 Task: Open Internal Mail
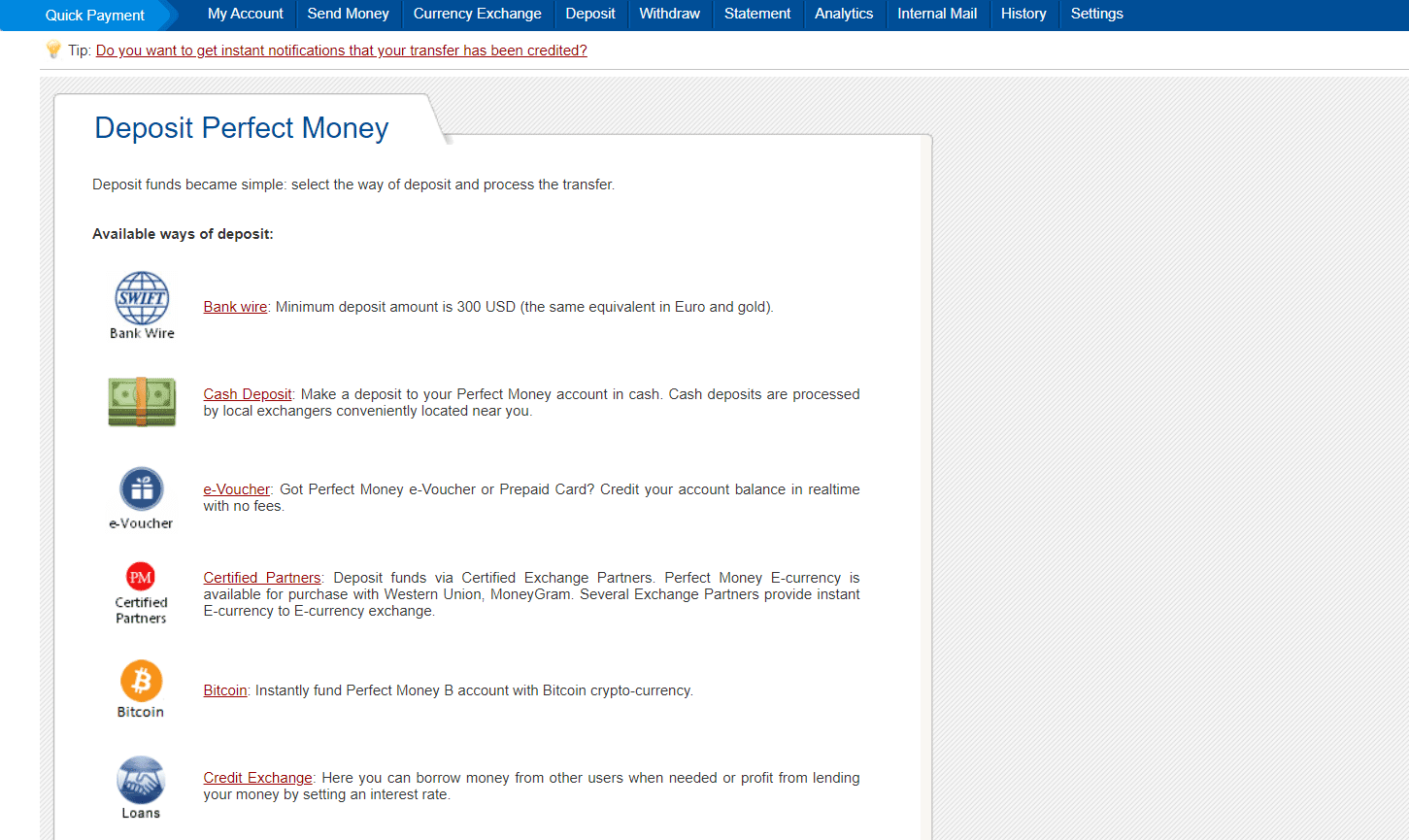(x=937, y=14)
